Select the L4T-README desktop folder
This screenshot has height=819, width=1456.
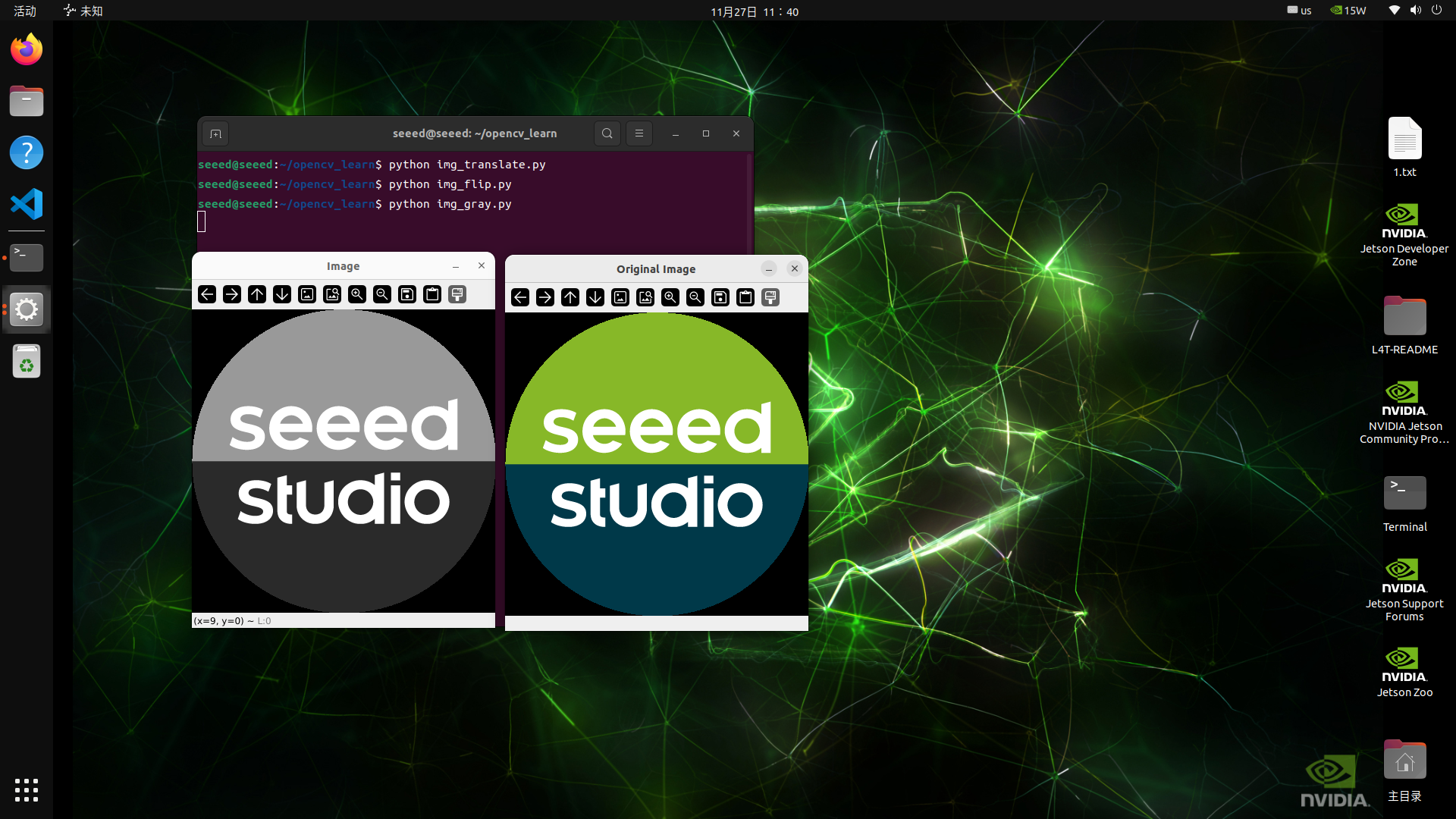(x=1404, y=325)
